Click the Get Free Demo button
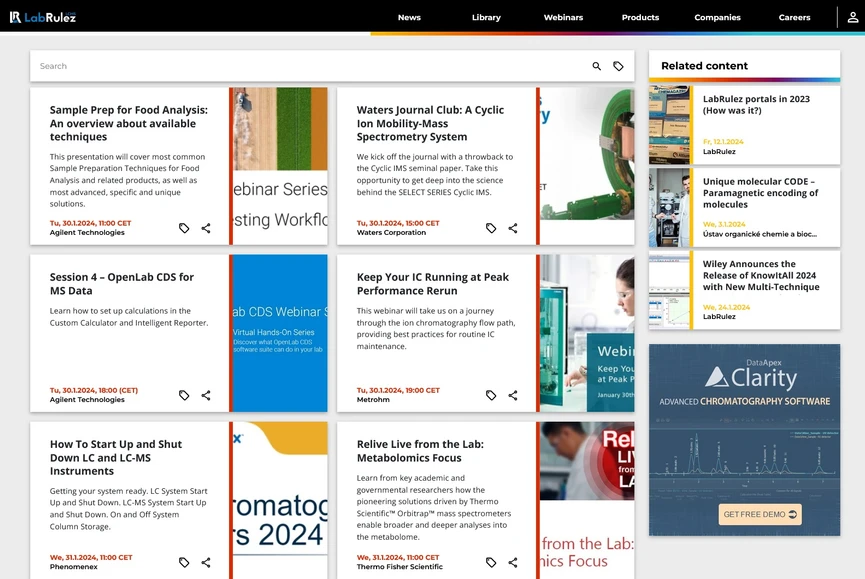 coord(760,514)
